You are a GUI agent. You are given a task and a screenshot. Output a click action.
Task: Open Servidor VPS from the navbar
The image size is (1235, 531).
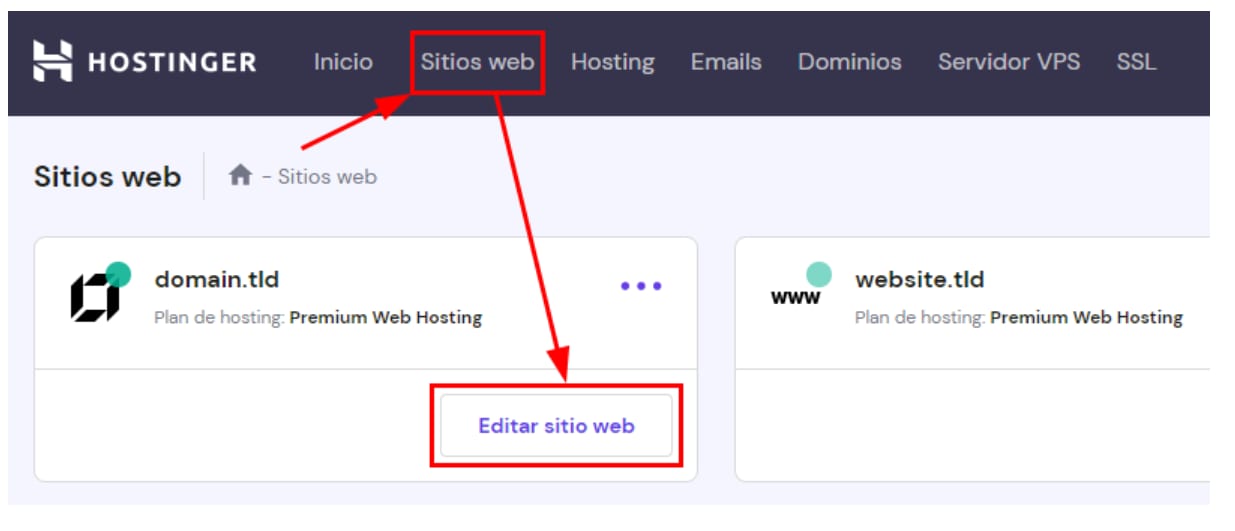click(x=1008, y=62)
